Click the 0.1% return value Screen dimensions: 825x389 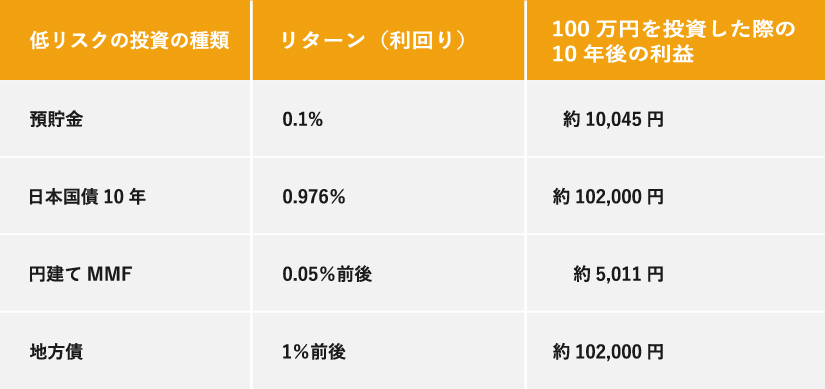pyautogui.click(x=303, y=120)
